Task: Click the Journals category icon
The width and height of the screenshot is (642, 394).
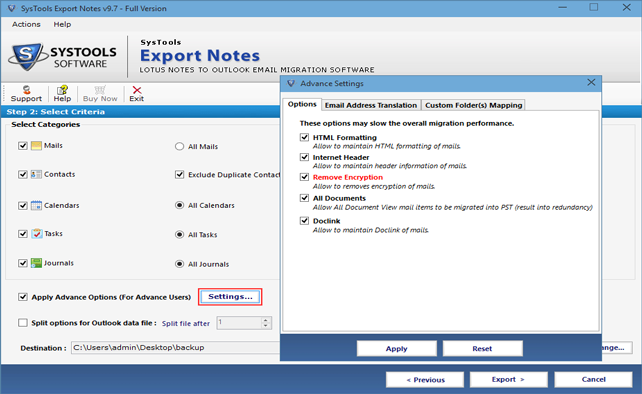Action: point(36,263)
